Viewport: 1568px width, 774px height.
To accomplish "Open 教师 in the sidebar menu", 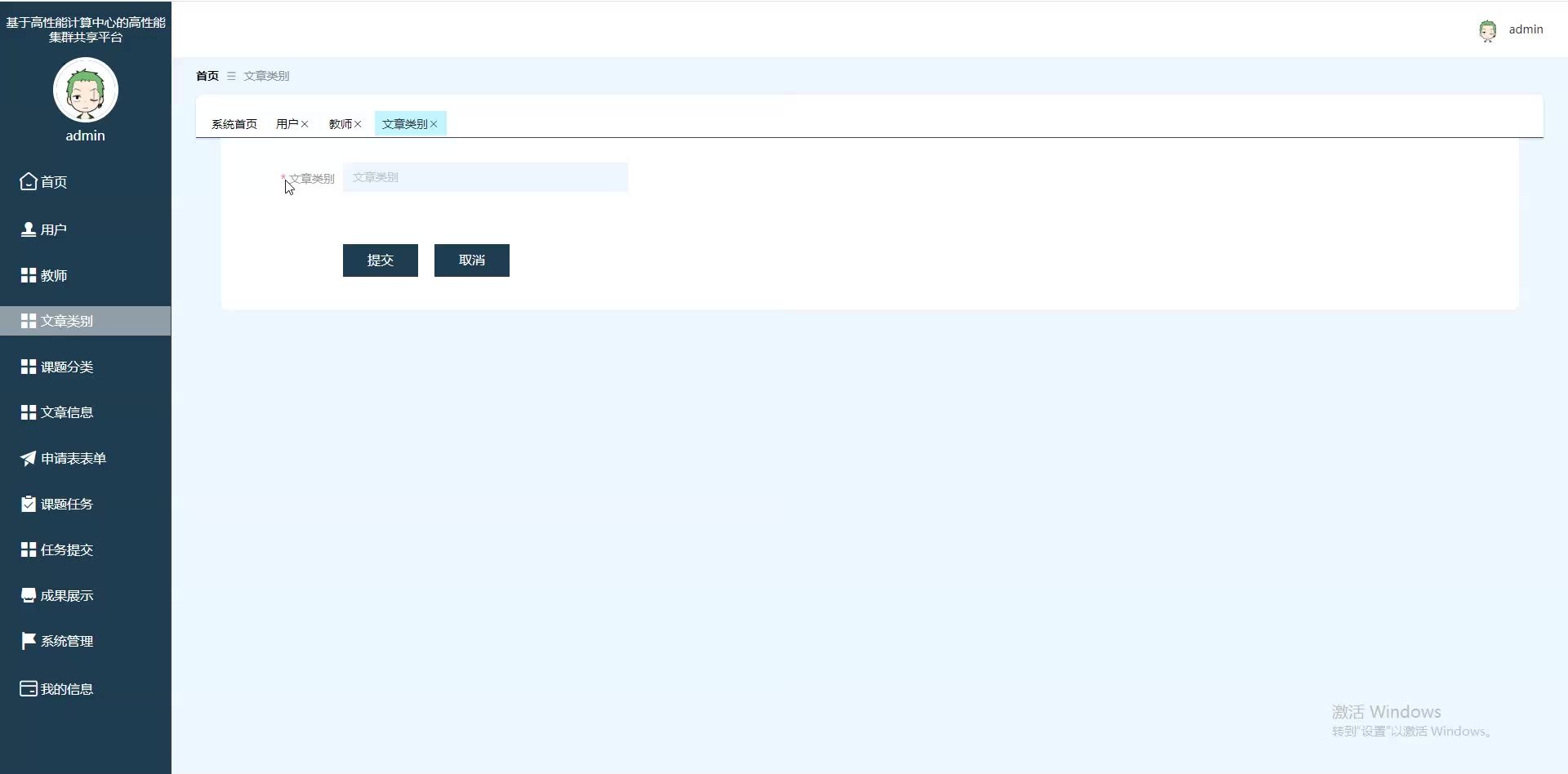I will click(86, 275).
